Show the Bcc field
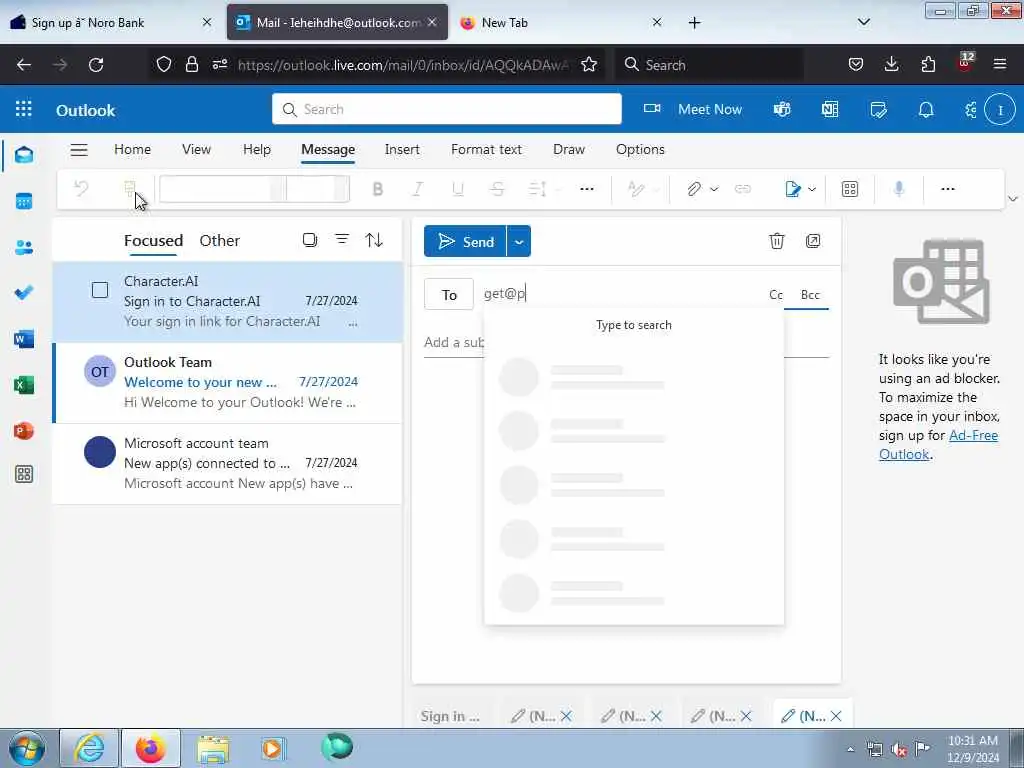 [810, 295]
